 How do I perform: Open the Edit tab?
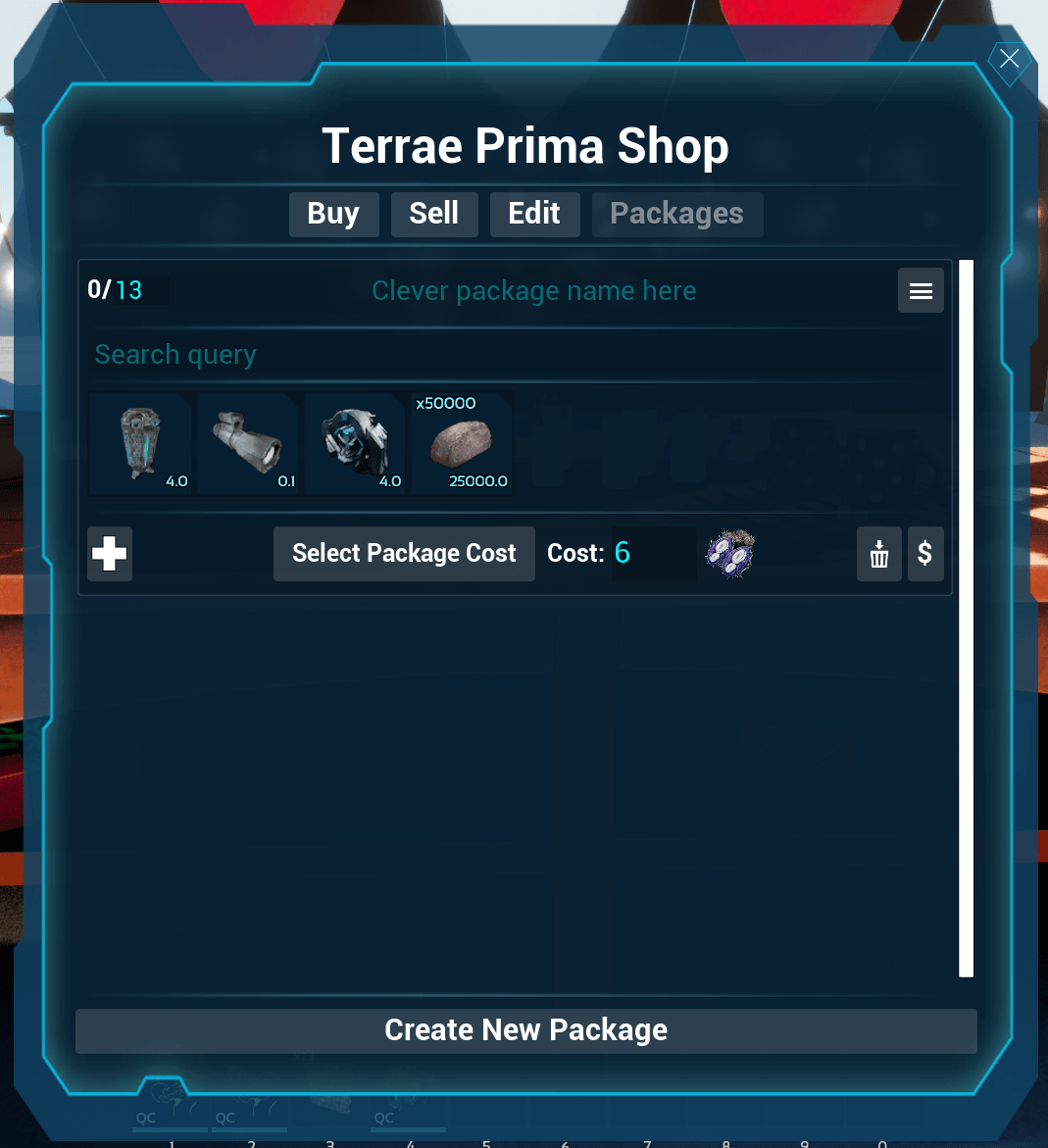(x=534, y=215)
